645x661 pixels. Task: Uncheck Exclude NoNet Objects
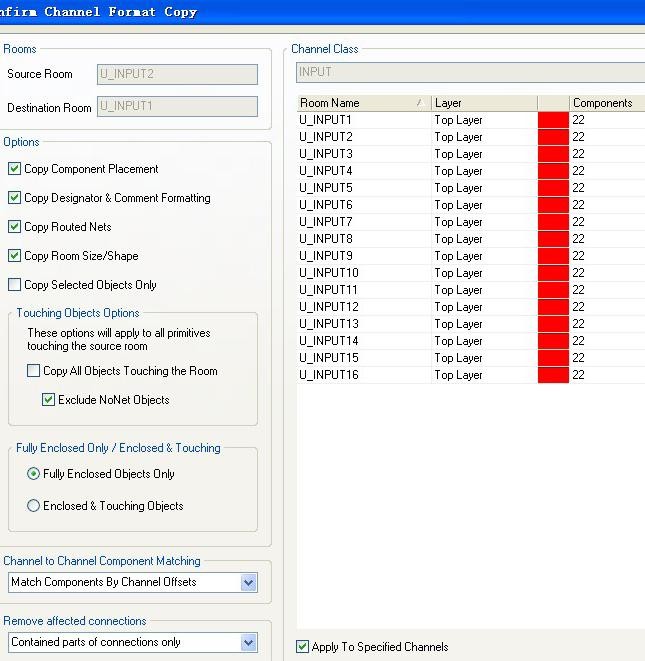pyautogui.click(x=49, y=400)
